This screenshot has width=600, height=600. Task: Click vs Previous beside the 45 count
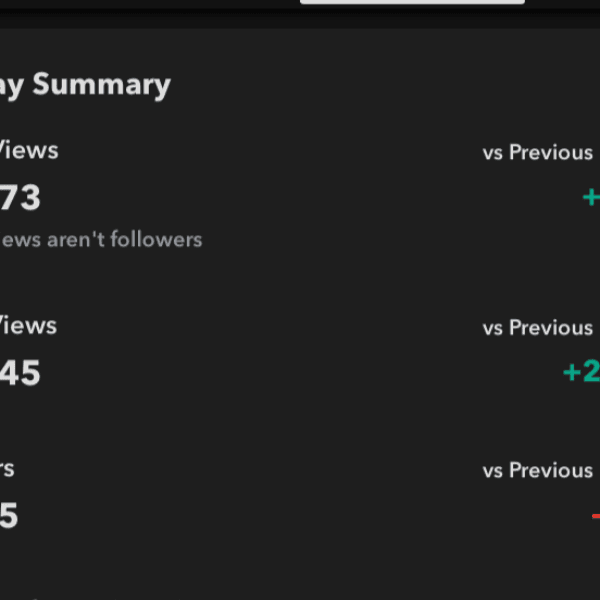[538, 328]
